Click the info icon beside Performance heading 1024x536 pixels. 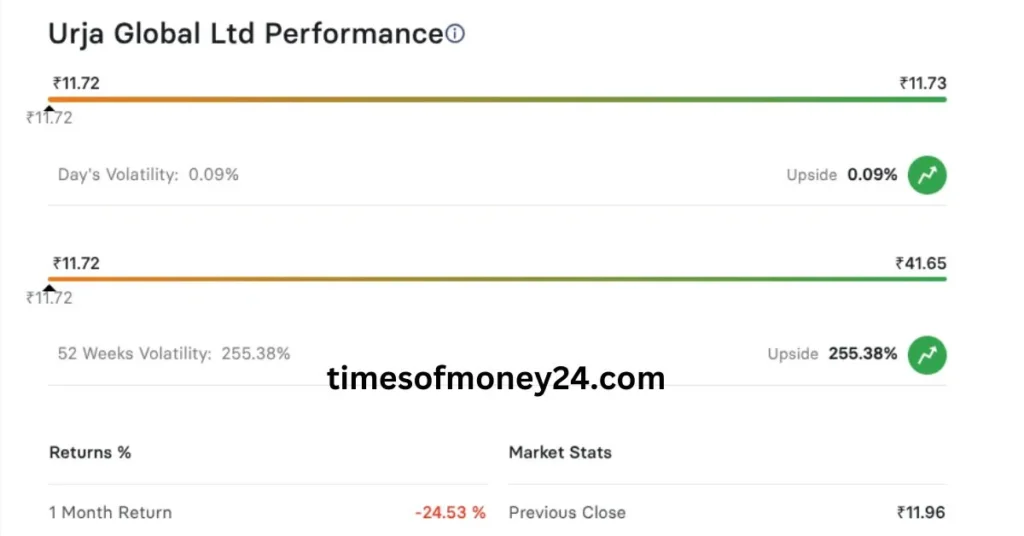(x=455, y=33)
